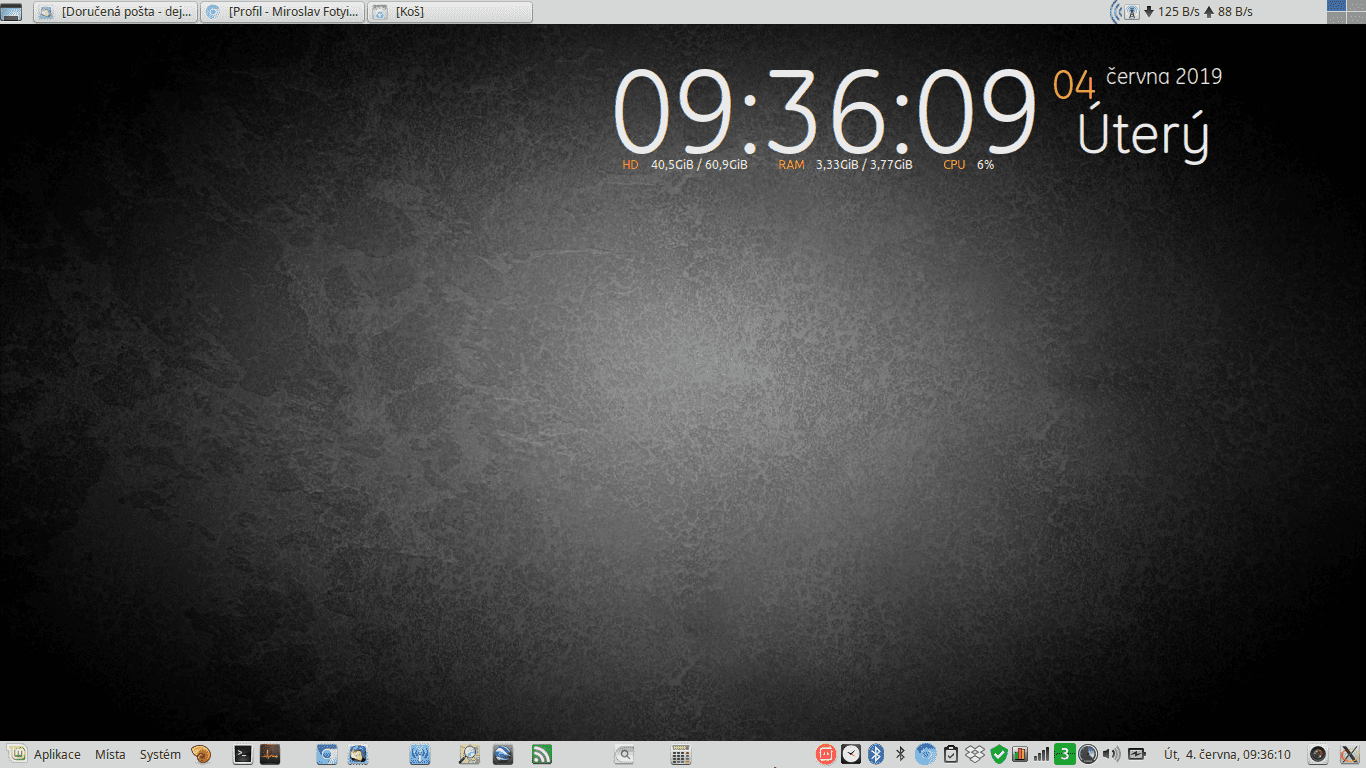Open the blue round globe tray icon
This screenshot has width=1366, height=768.
click(926, 754)
